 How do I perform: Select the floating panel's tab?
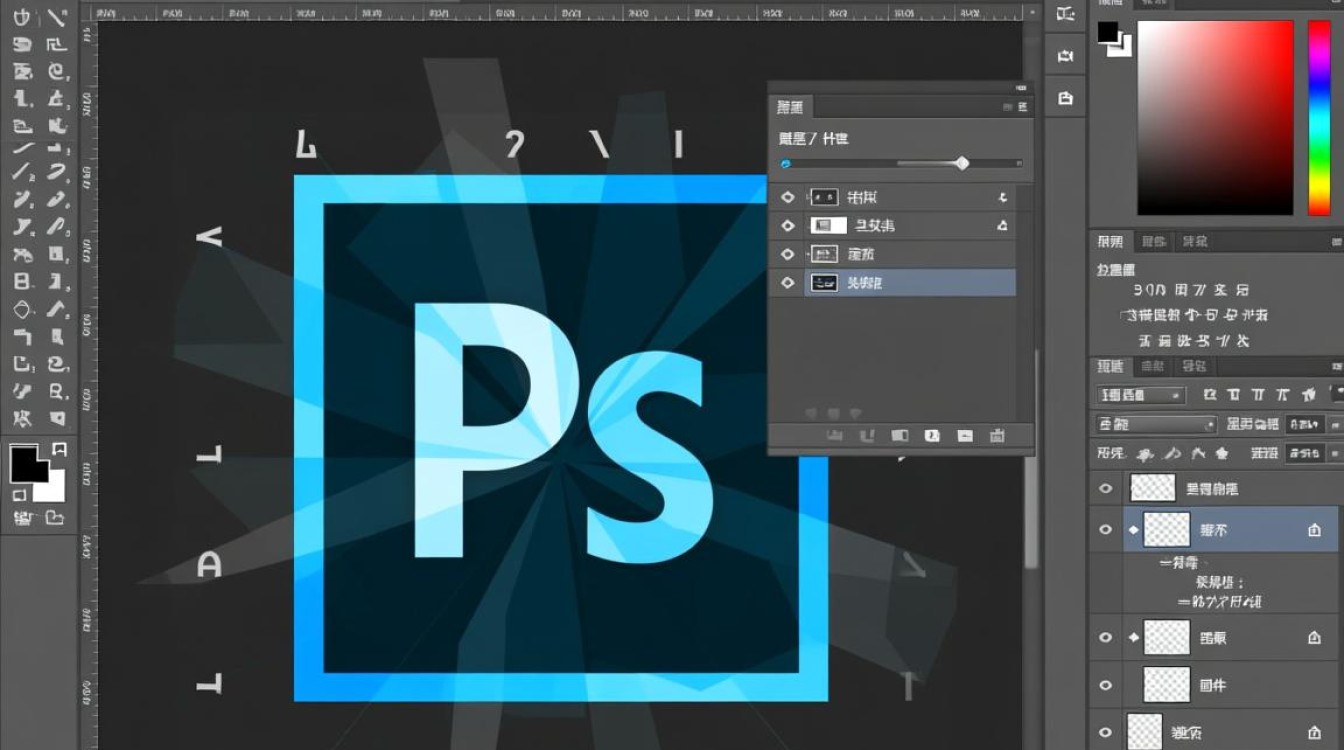[x=790, y=107]
